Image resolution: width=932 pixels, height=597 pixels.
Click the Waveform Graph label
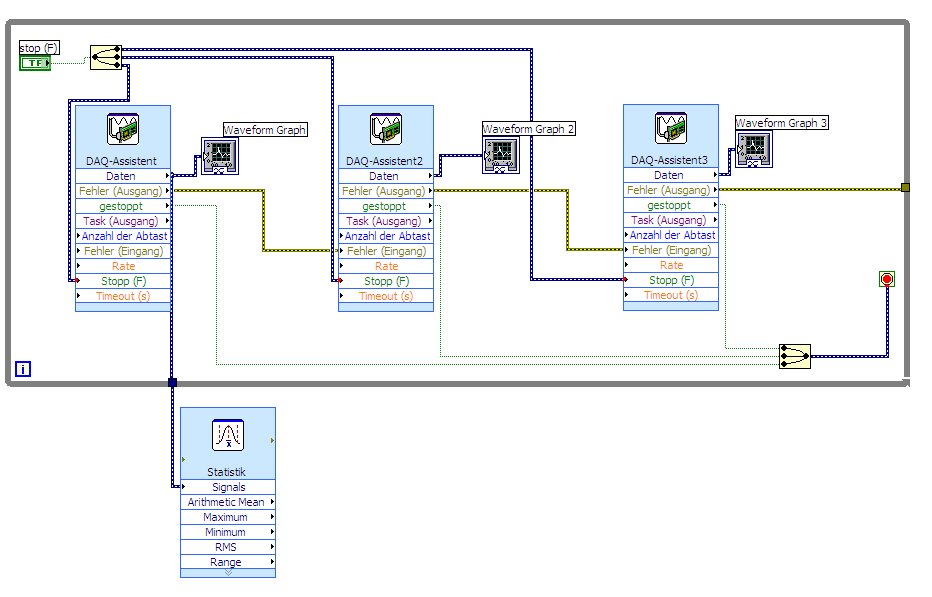[265, 130]
